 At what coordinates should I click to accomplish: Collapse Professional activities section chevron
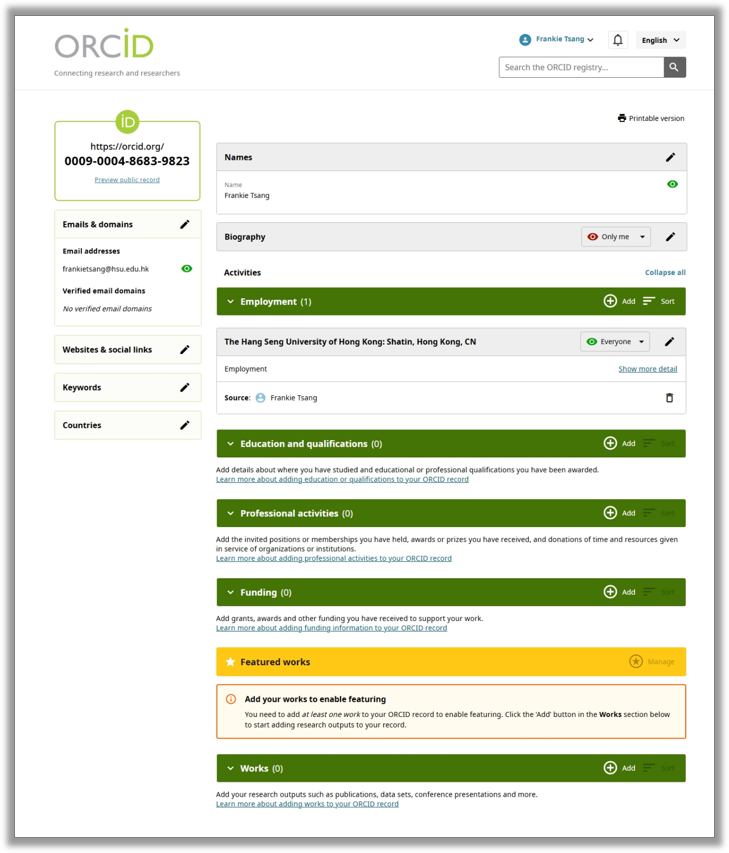230,513
